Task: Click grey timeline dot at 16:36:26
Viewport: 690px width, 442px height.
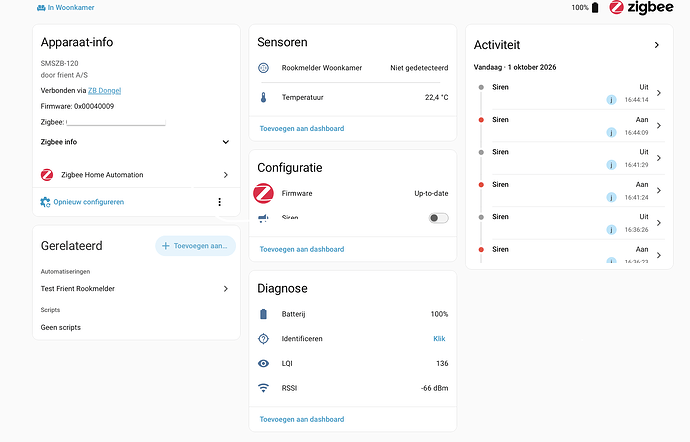Action: [x=481, y=217]
